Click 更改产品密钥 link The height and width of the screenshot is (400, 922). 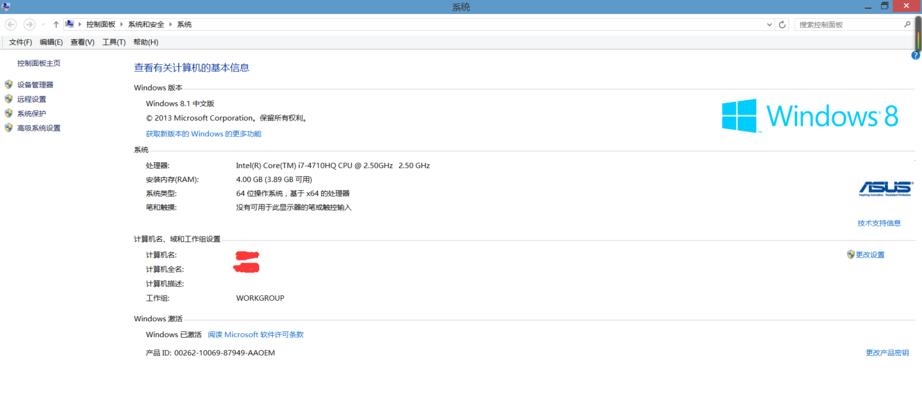[887, 353]
